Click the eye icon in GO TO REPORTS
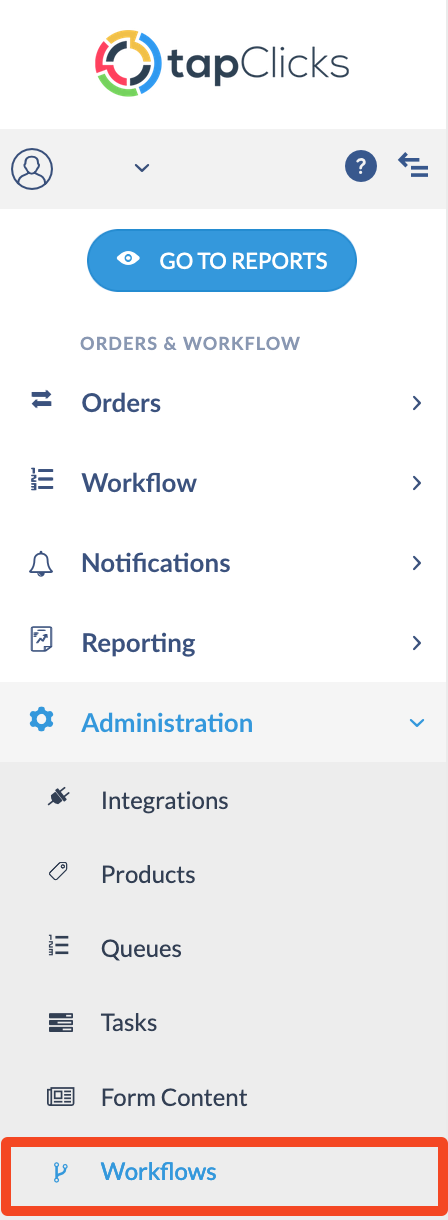This screenshot has height=1220, width=448. point(128,259)
